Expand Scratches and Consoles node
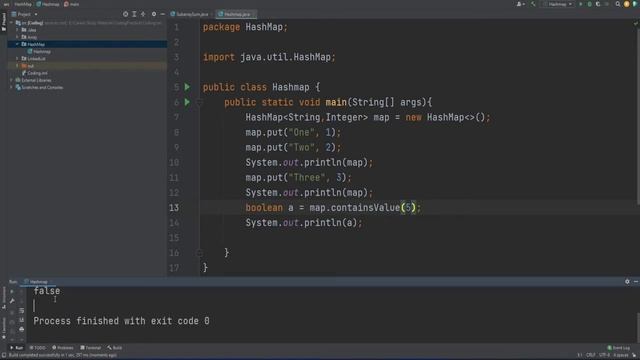Screen dimensions: 640x360 coord(11,87)
